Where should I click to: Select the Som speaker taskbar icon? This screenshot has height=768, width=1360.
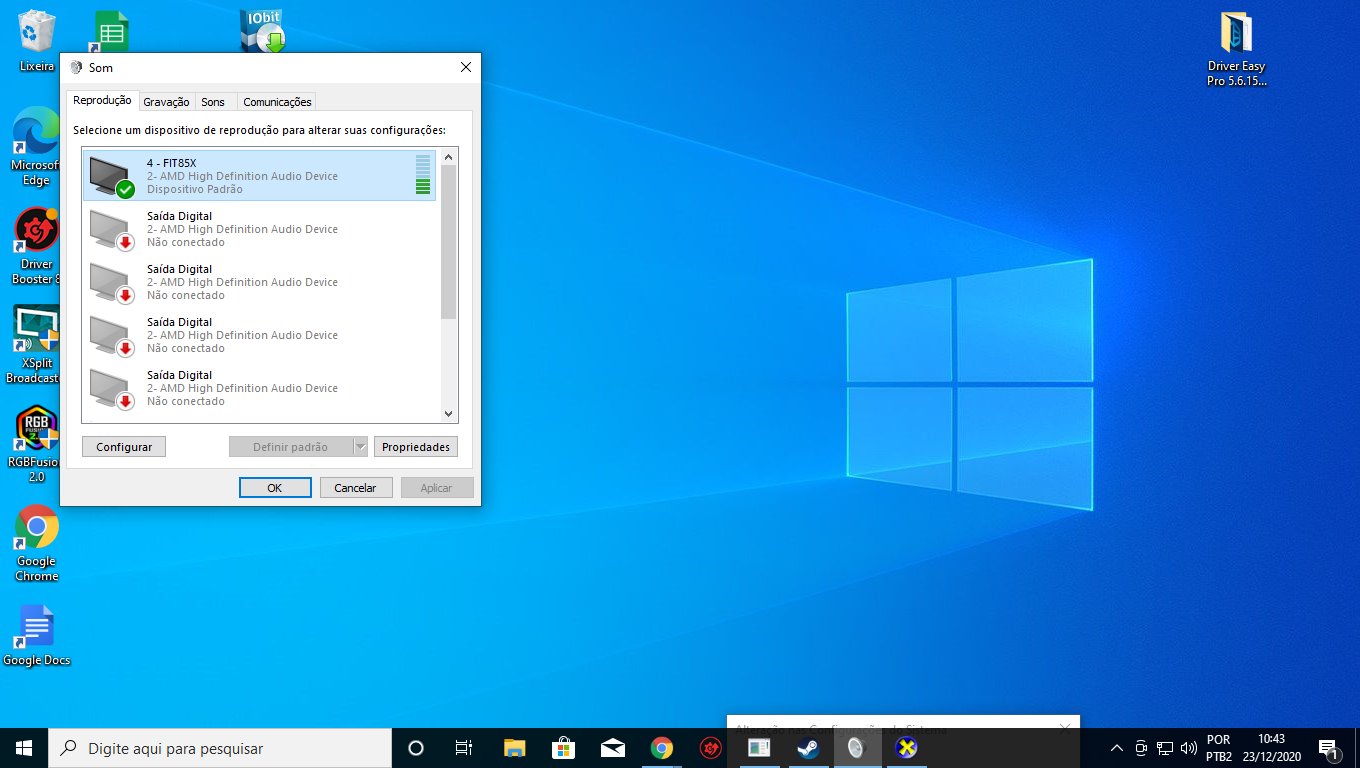click(x=857, y=748)
